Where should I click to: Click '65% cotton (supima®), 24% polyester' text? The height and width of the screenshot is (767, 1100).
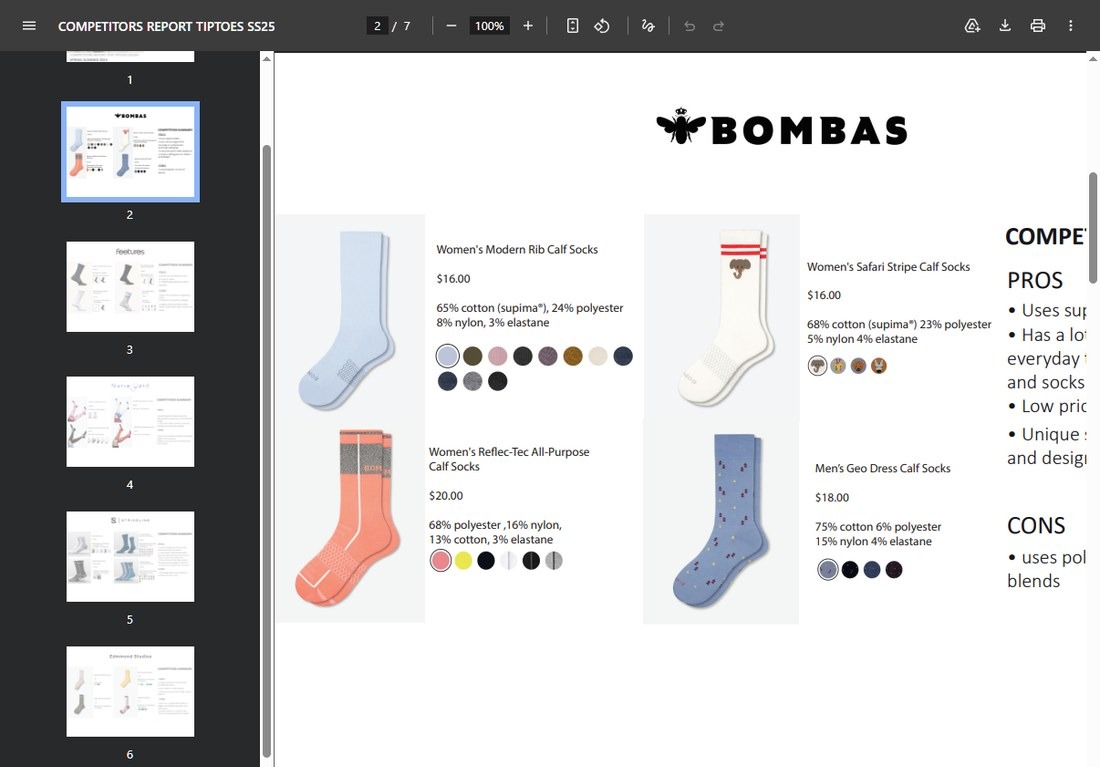tap(530, 307)
